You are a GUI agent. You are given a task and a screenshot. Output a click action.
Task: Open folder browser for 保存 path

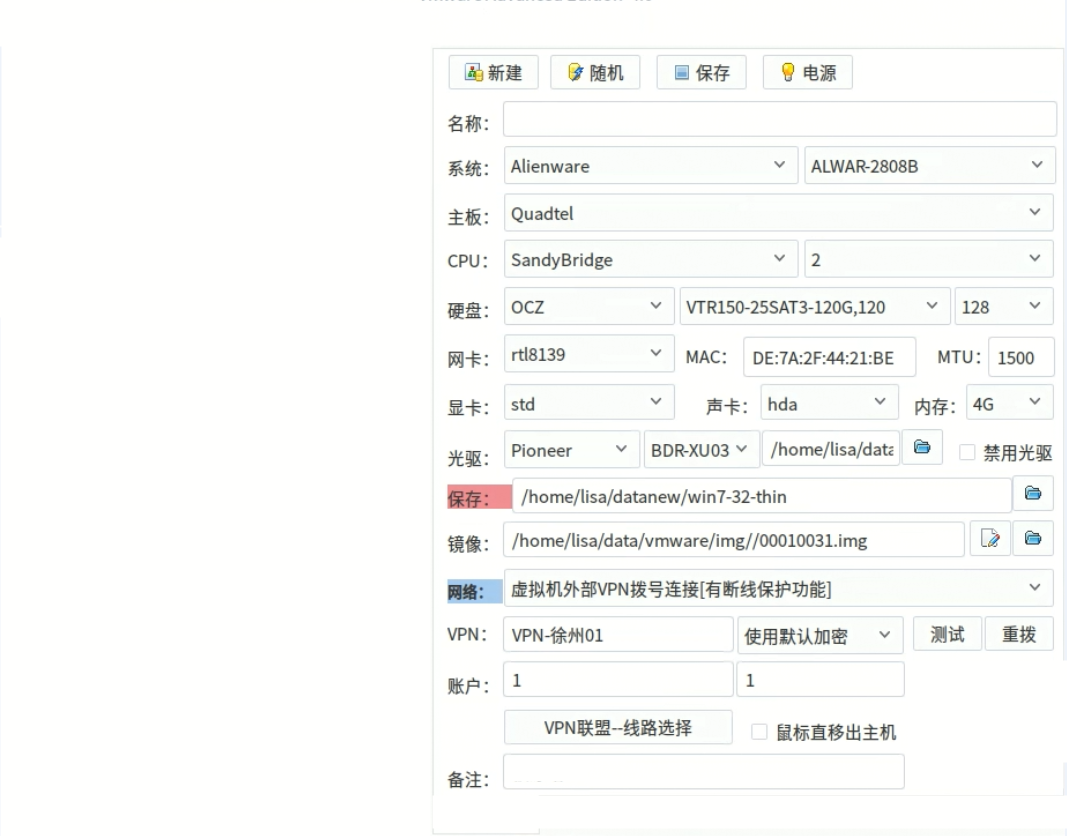click(x=1034, y=493)
